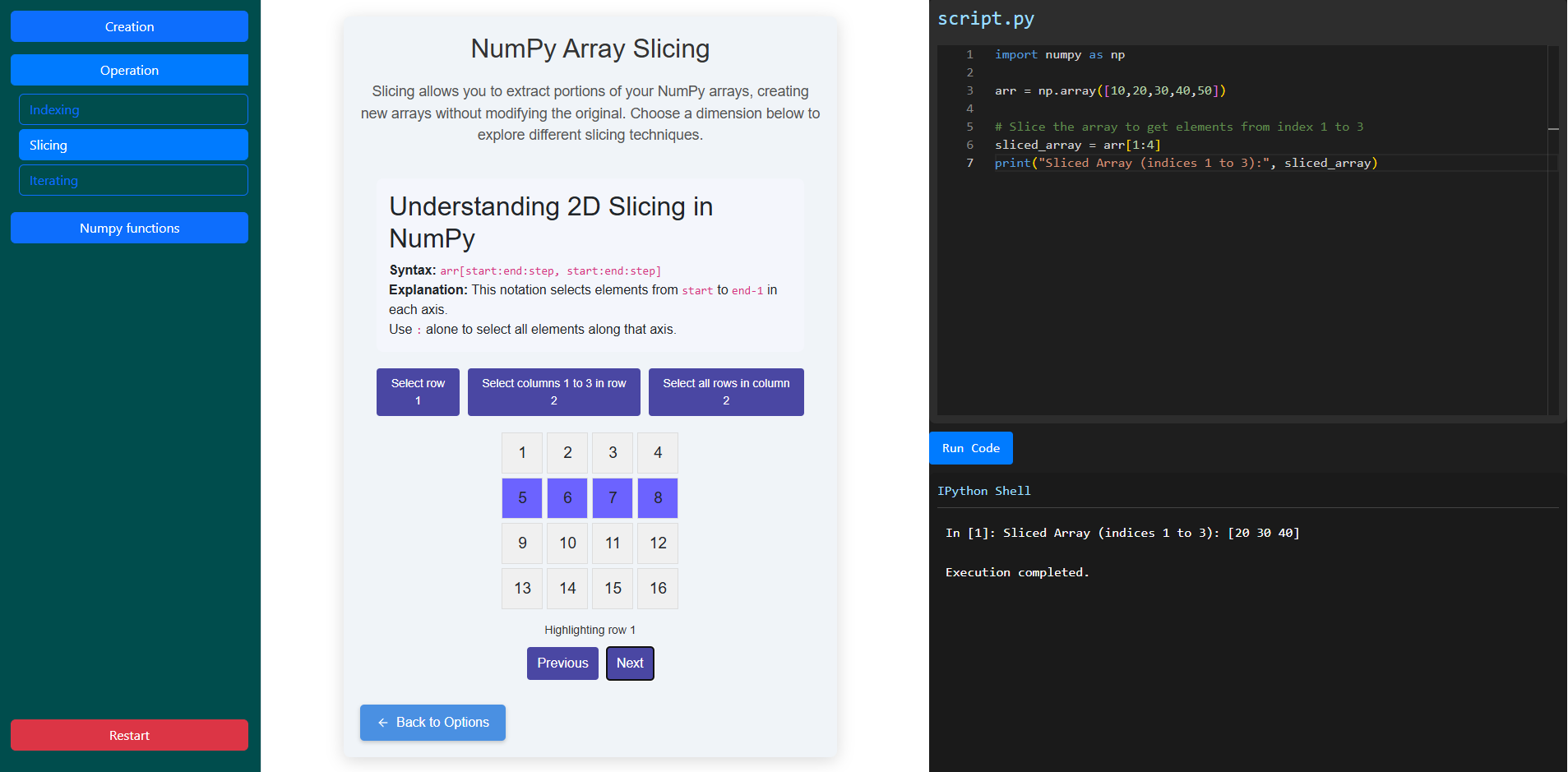Run the script with Run Code
1568x772 pixels.
pyautogui.click(x=970, y=448)
